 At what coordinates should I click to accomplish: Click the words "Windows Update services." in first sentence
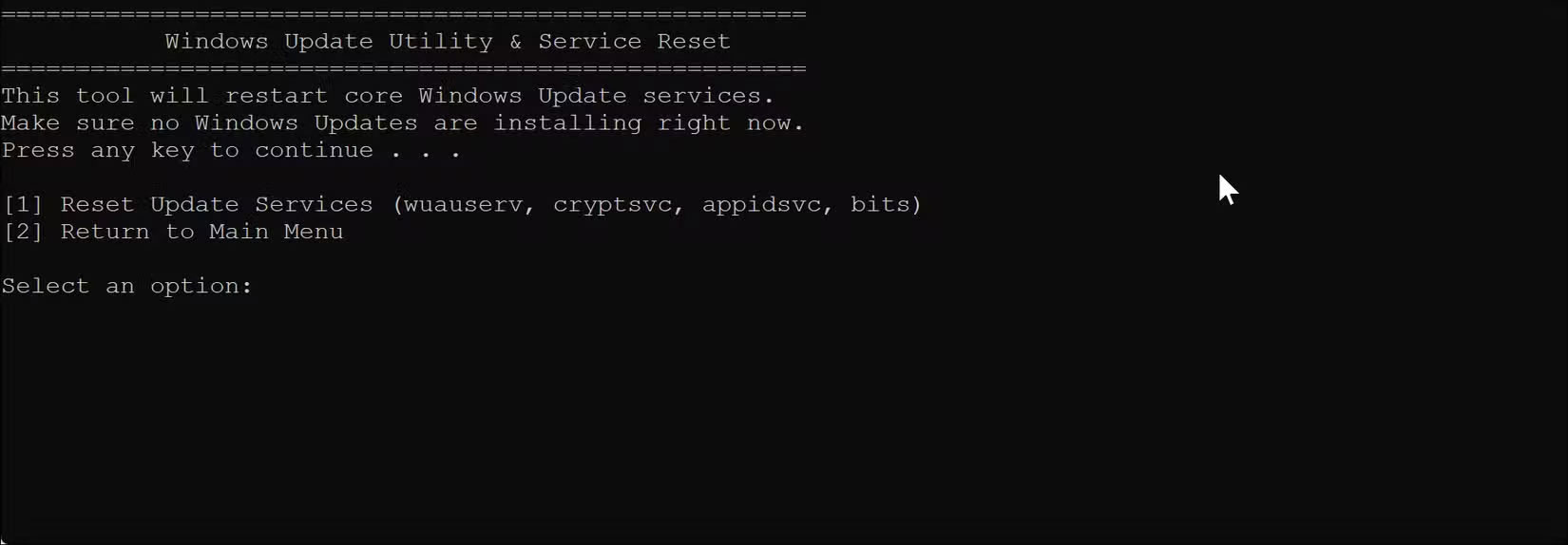coord(597,96)
